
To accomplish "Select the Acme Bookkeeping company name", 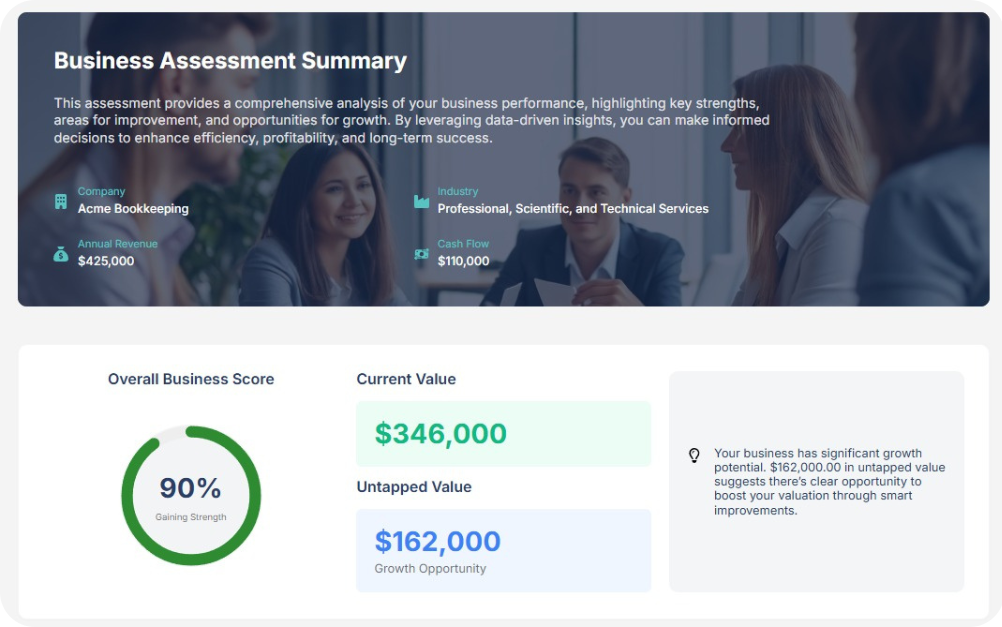I will tap(133, 209).
